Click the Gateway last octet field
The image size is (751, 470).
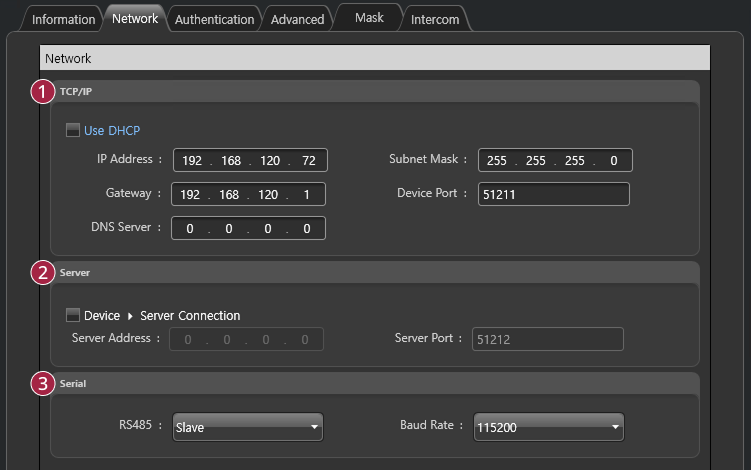[x=306, y=194]
